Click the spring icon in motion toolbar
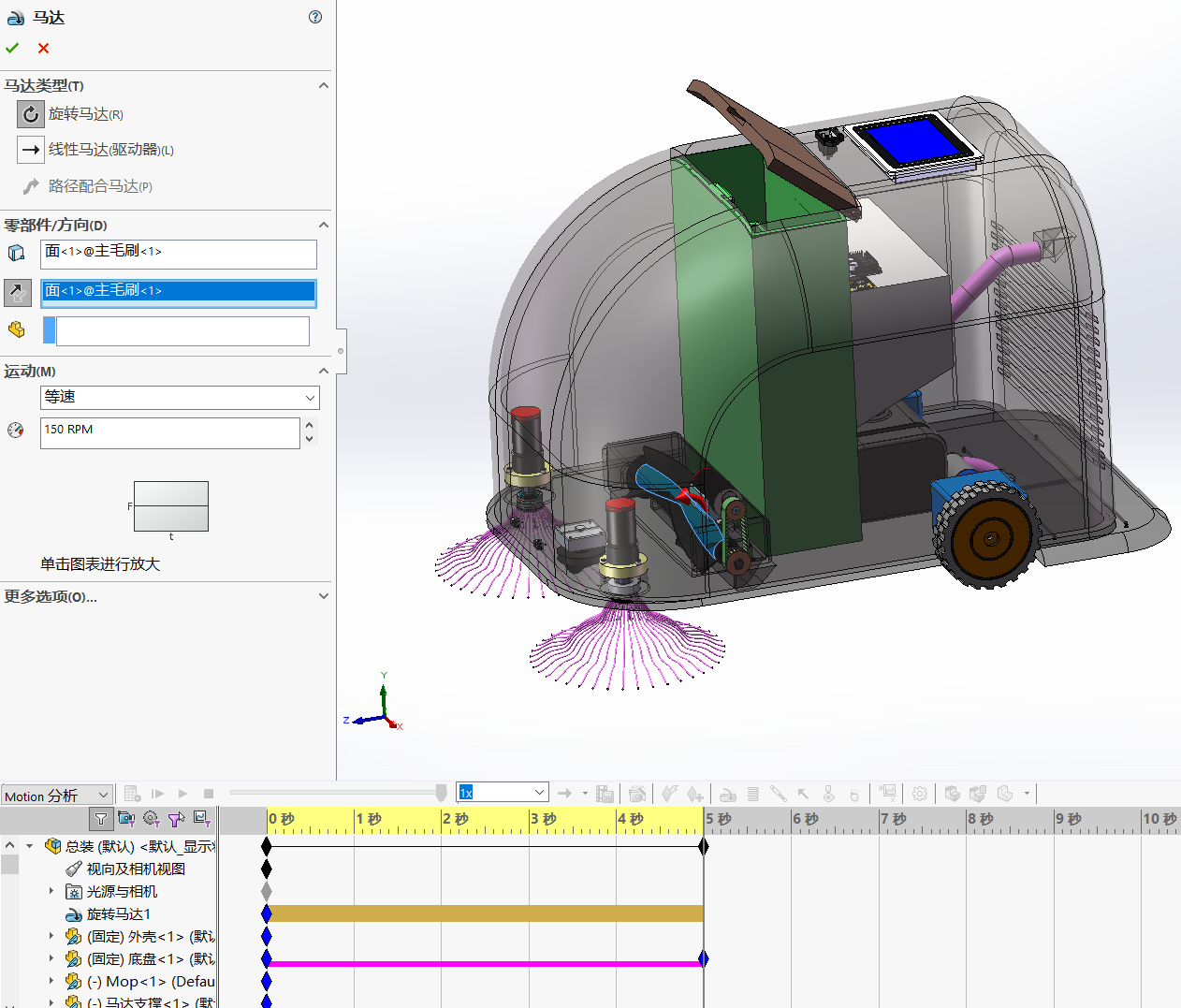 (753, 794)
